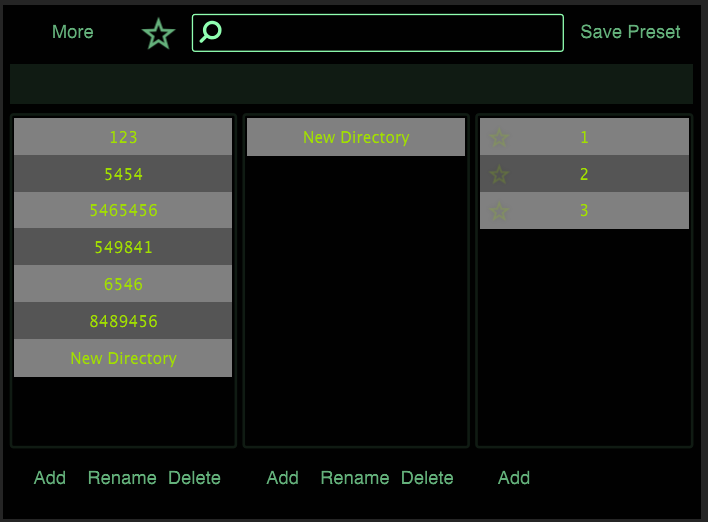Select preset named 2

pos(584,174)
